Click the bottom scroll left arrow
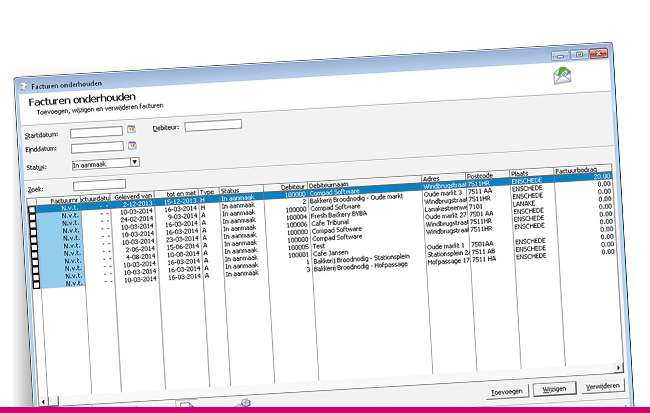This screenshot has height=413, width=650. point(43,401)
